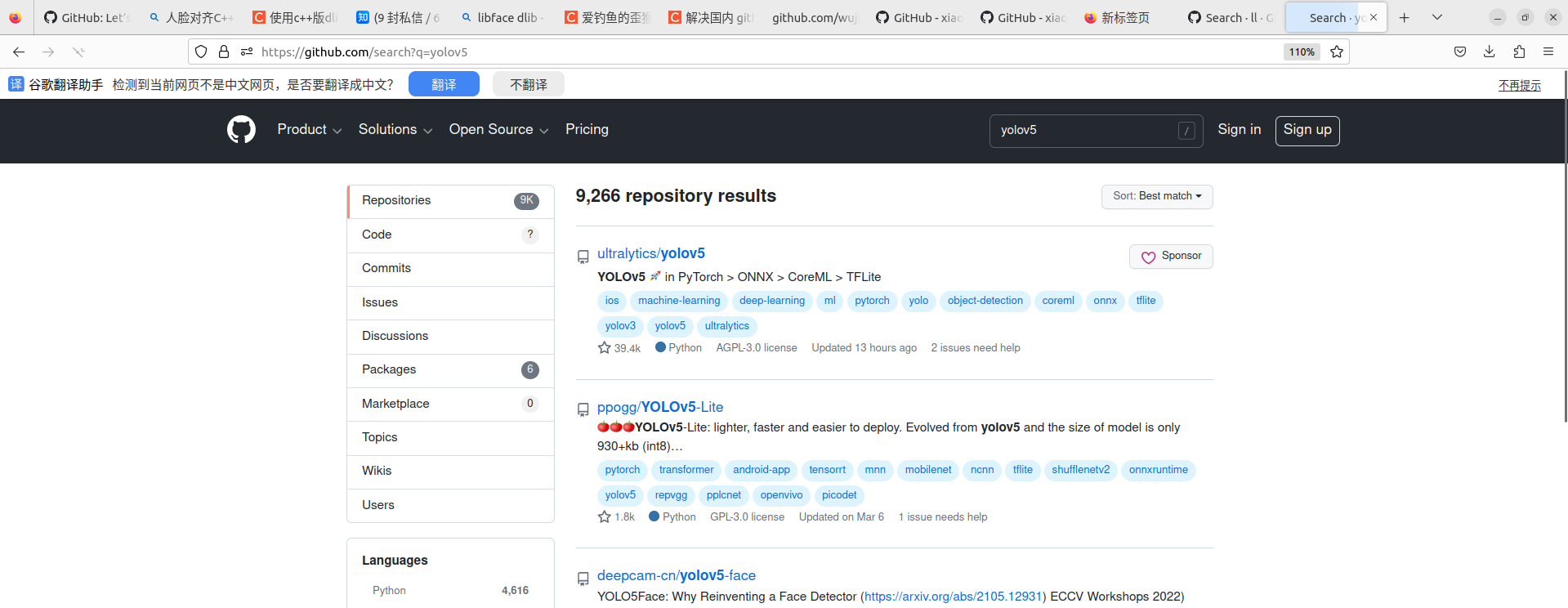The height and width of the screenshot is (608, 1568).
Task: Click repository icon beside ppogg/YOLOv5-Lite
Action: tap(583, 409)
